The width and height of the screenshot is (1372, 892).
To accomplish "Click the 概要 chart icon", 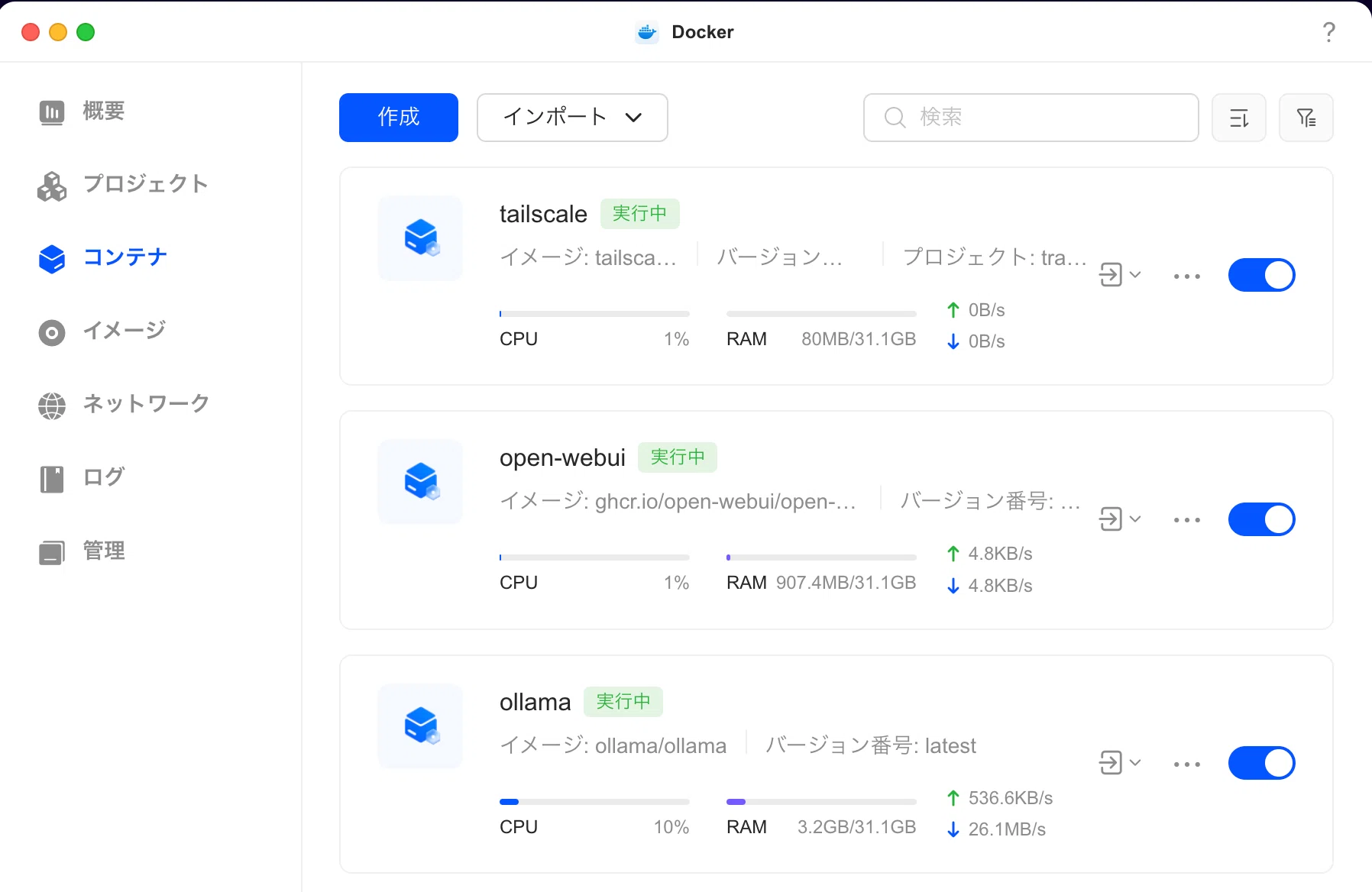I will [52, 112].
